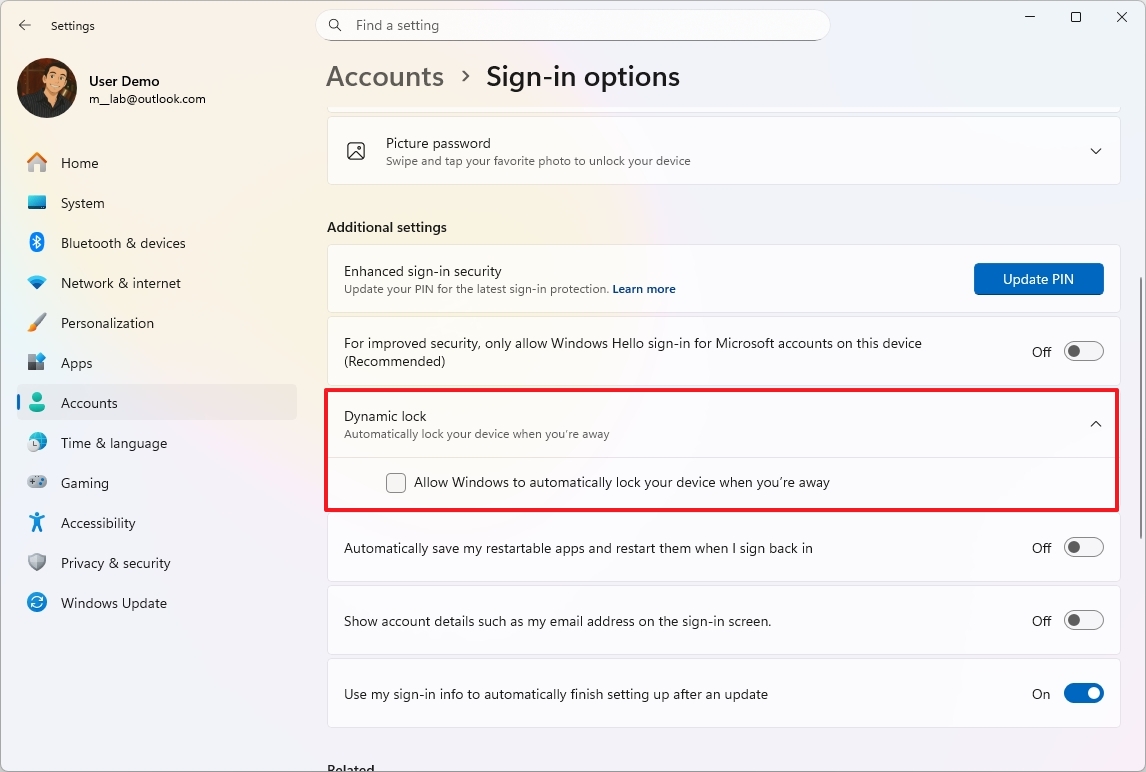Click the Network & internet globe icon
This screenshot has height=772, width=1146.
[37, 283]
